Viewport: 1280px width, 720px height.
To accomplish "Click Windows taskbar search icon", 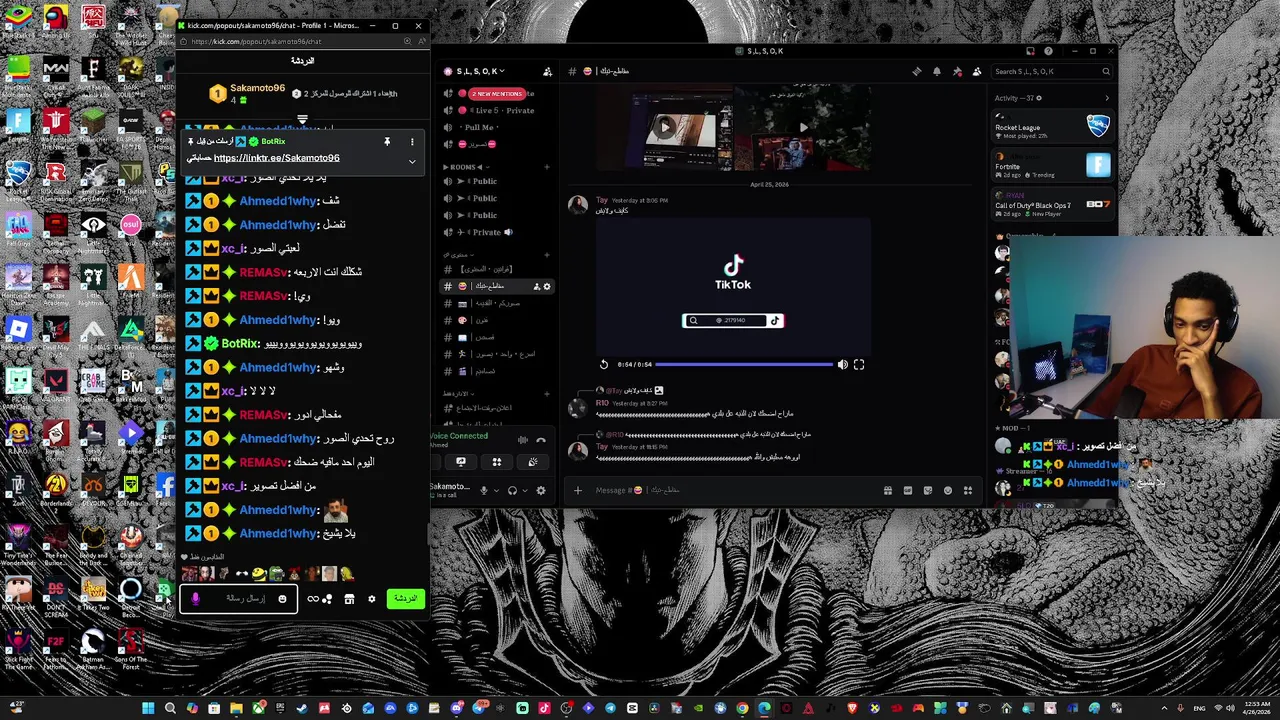I will point(170,708).
